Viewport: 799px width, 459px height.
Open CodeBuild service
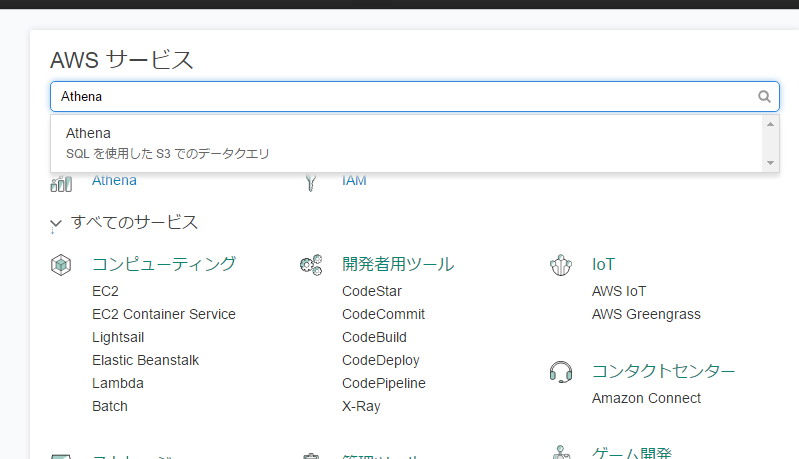pyautogui.click(x=375, y=337)
